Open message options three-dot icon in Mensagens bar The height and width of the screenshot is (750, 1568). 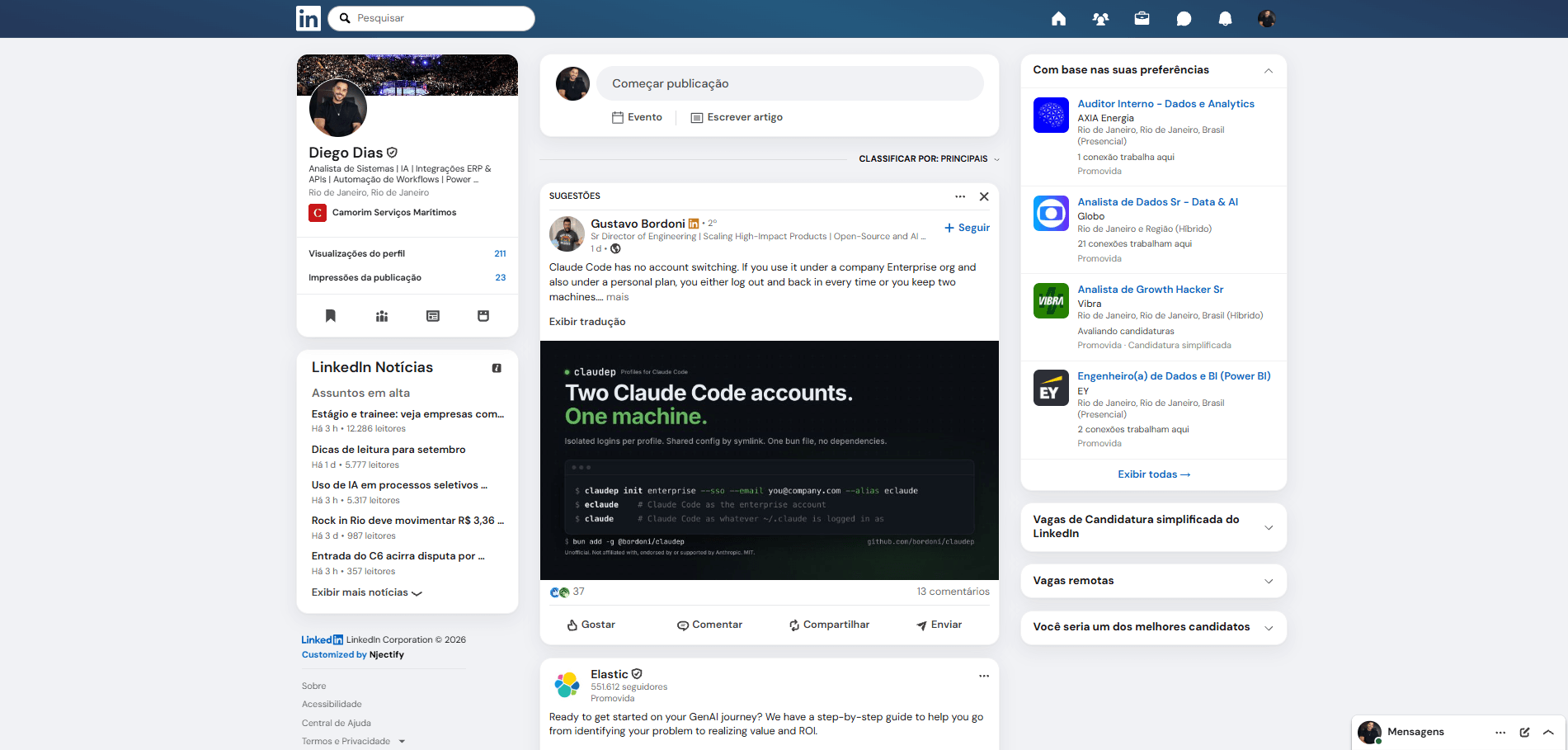pyautogui.click(x=1500, y=733)
